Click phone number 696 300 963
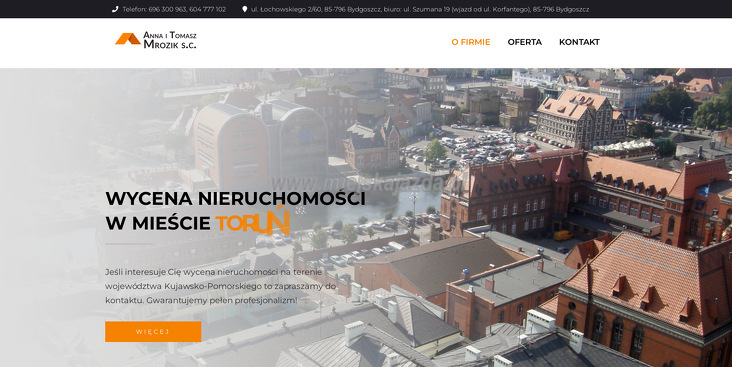The image size is (732, 367). [167, 9]
